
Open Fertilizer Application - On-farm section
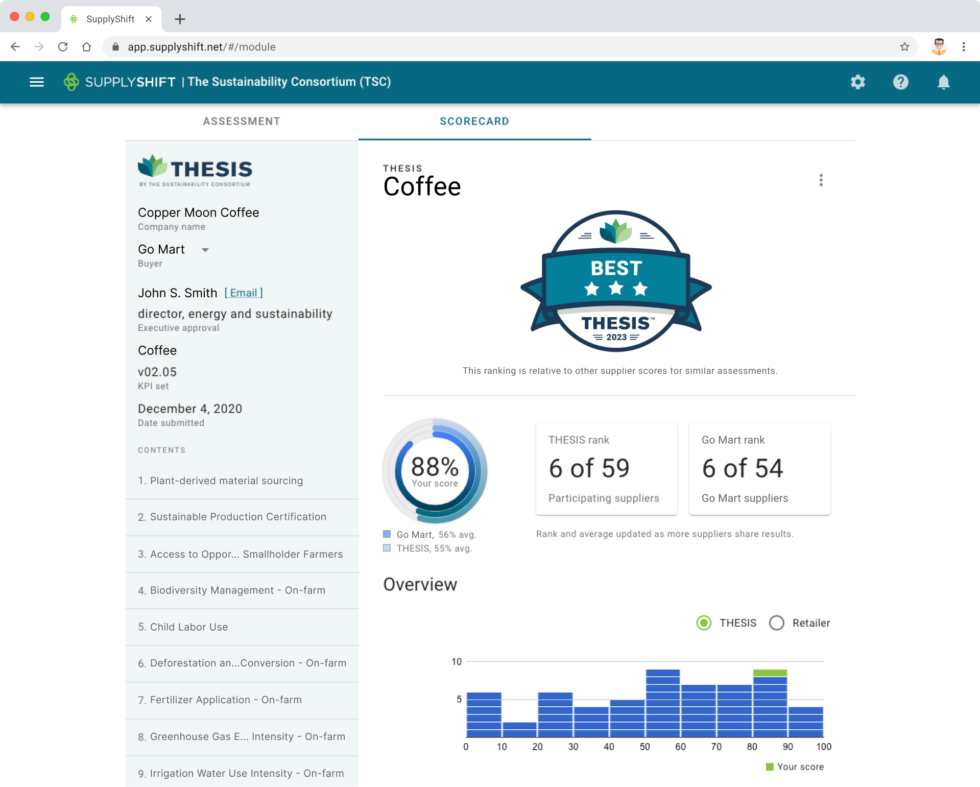(x=242, y=700)
